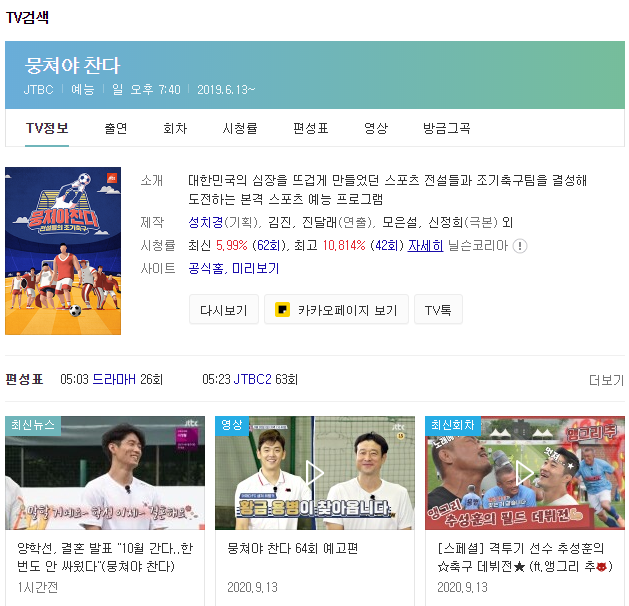Expand schedule with 더보기
Screen dimensions: 629x606
pyautogui.click(x=606, y=379)
